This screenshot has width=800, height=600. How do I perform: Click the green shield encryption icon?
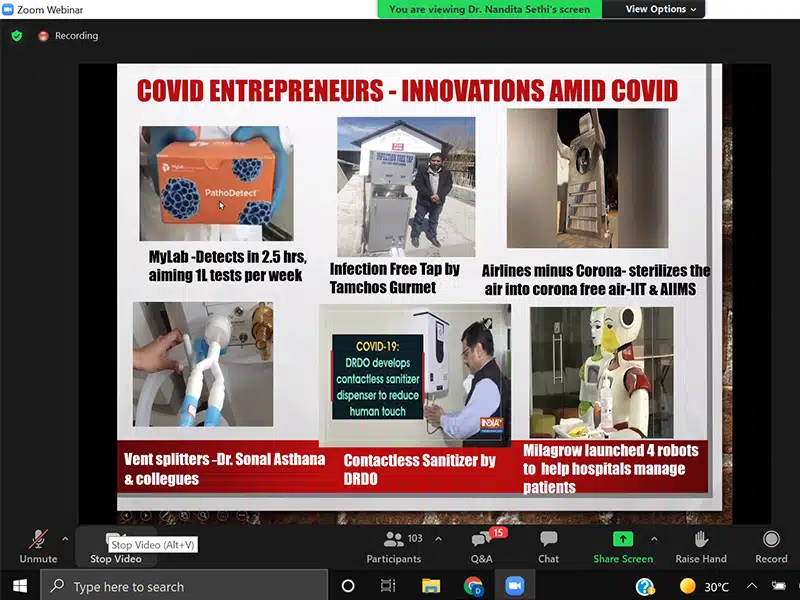pyautogui.click(x=16, y=35)
